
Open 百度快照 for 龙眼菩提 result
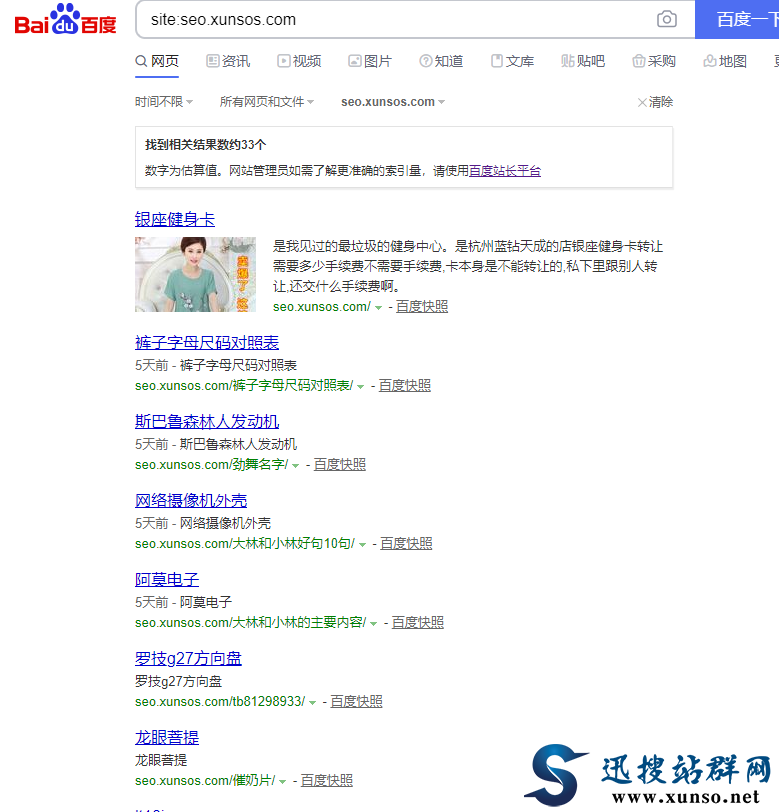click(327, 780)
